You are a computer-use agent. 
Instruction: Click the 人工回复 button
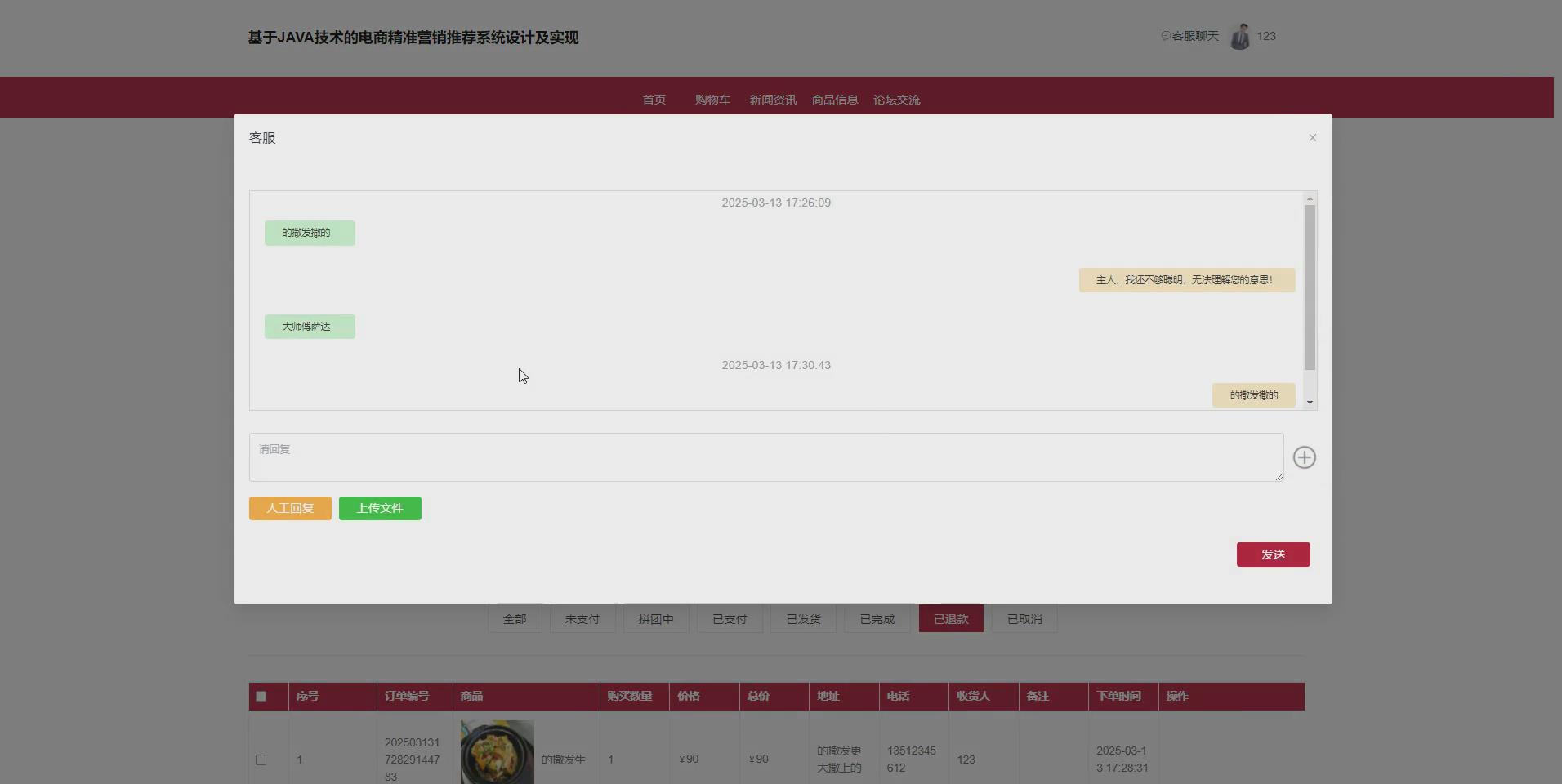click(x=289, y=508)
